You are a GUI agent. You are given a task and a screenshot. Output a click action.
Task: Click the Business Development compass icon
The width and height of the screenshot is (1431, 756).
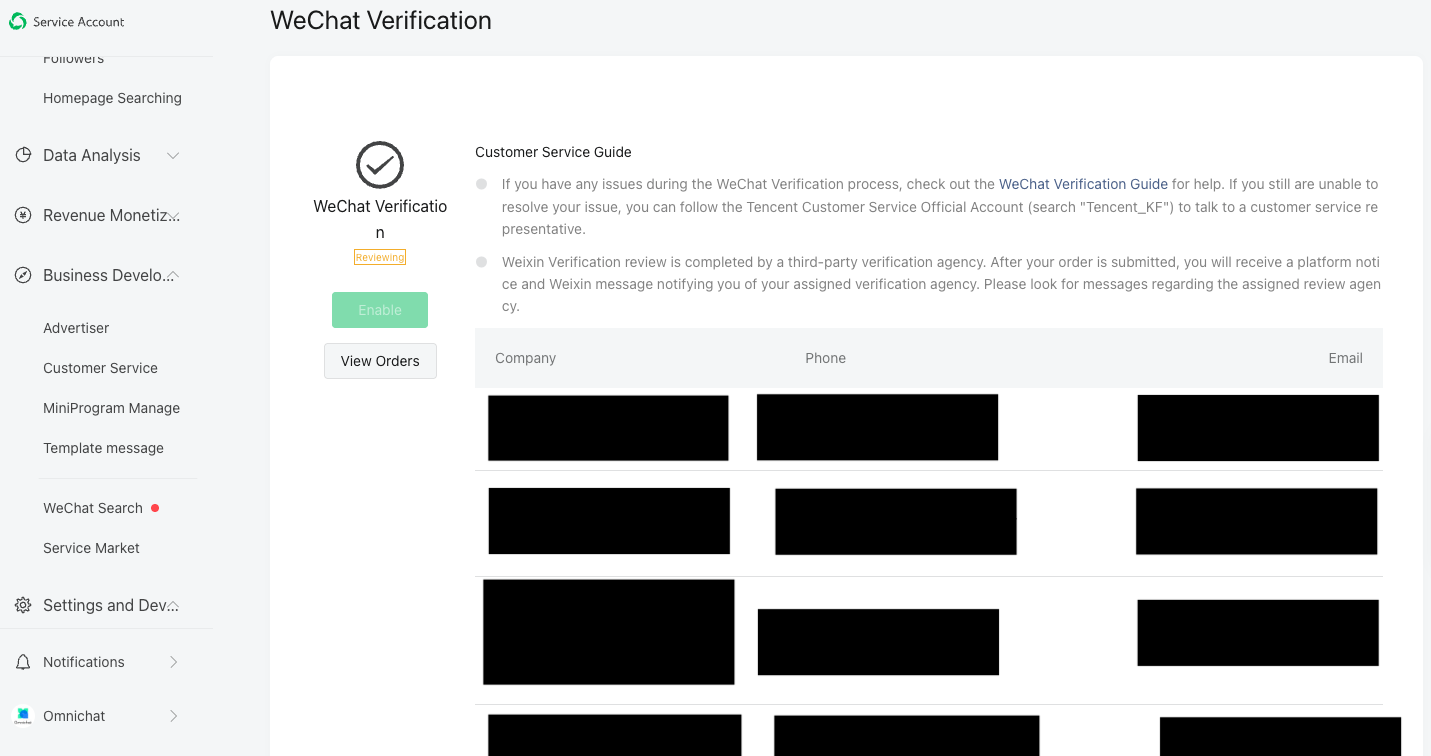23,275
